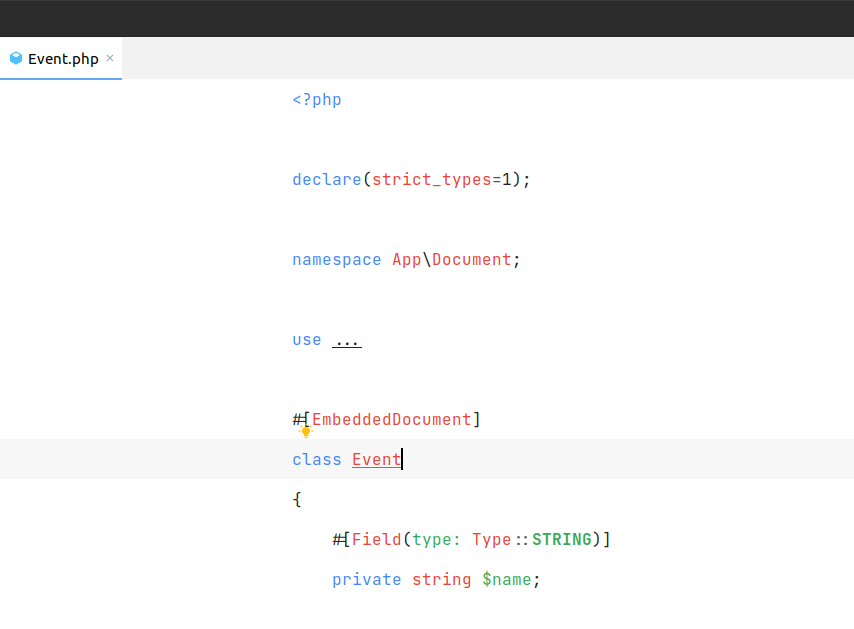The width and height of the screenshot is (854, 629).
Task: Click the class keyword
Action: tap(316, 460)
